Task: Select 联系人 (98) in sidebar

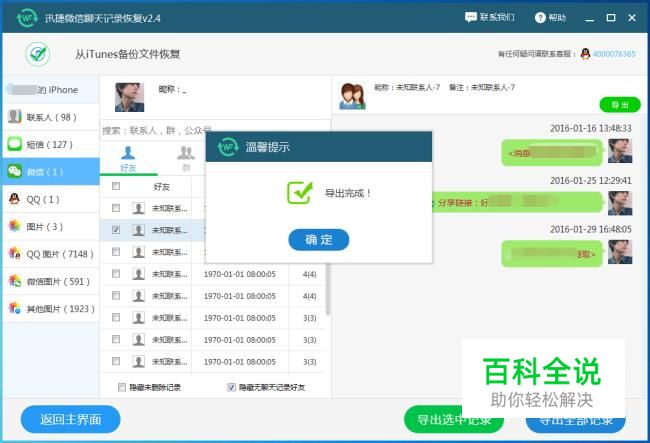Action: [x=51, y=117]
